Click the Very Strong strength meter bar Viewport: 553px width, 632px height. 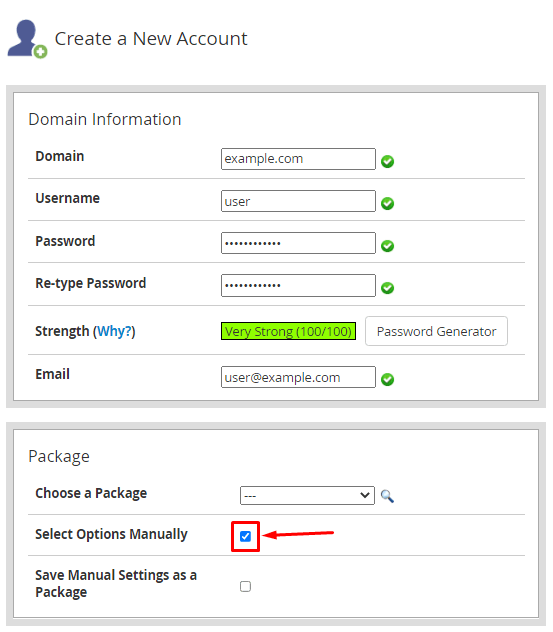click(288, 331)
